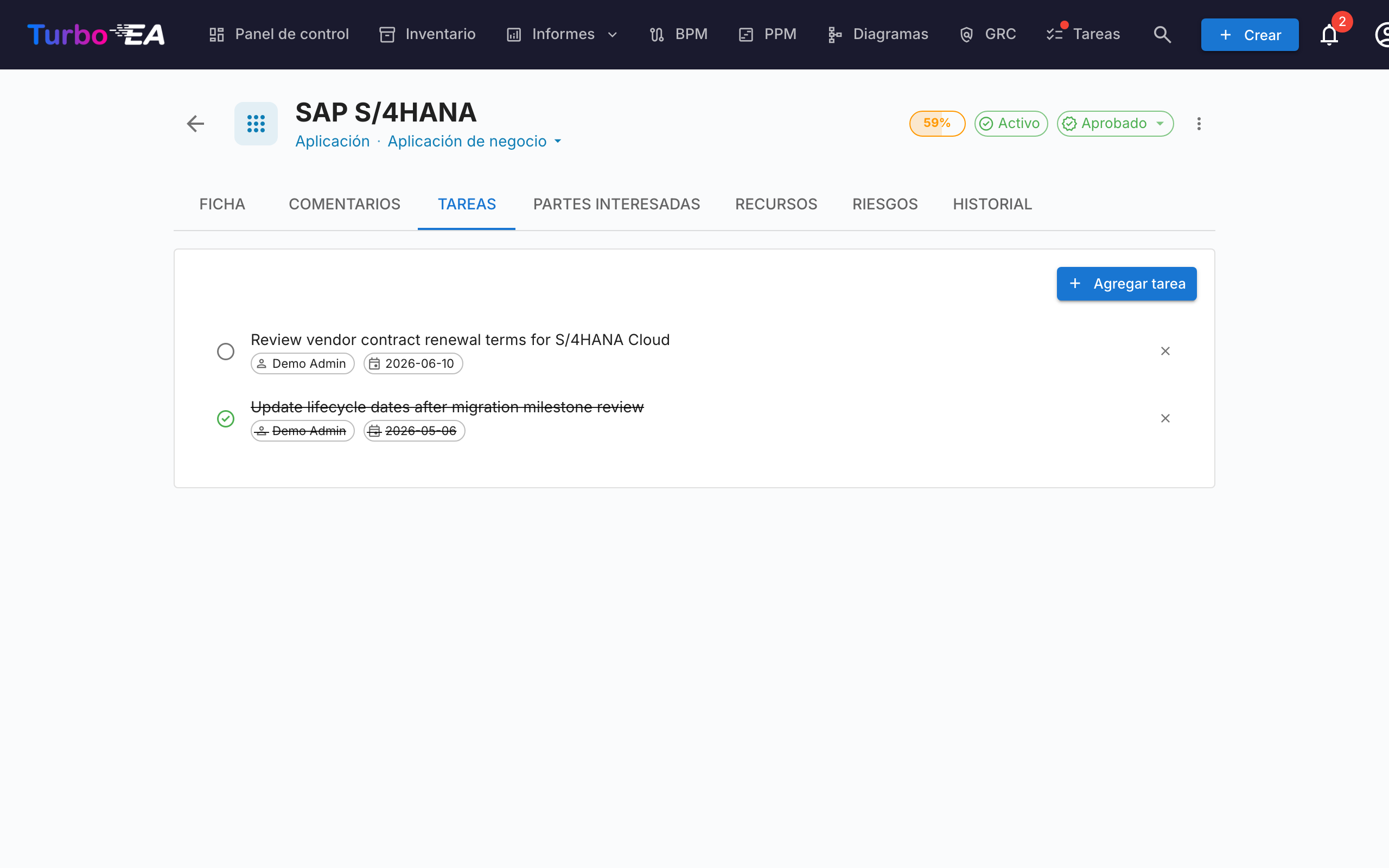1389x868 pixels.
Task: Click the 2026-05-06 due date chip
Action: click(x=415, y=431)
